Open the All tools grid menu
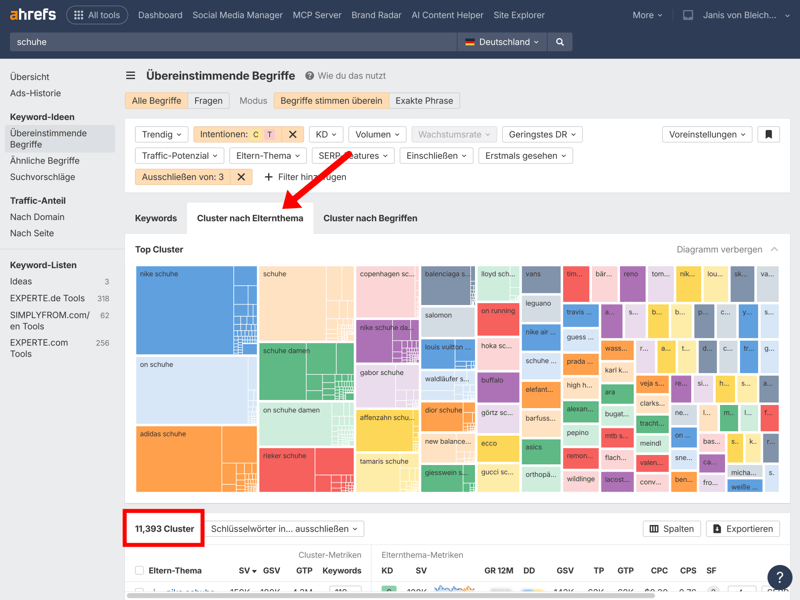The image size is (800, 600). click(97, 15)
